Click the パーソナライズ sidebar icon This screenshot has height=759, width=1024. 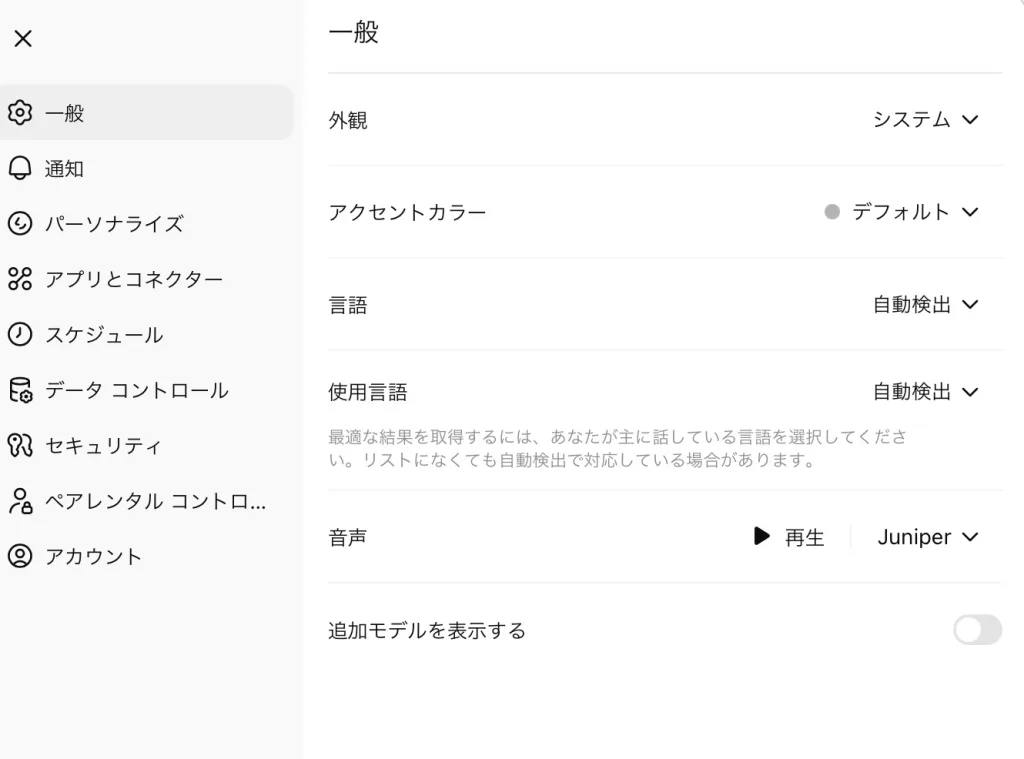[20, 224]
